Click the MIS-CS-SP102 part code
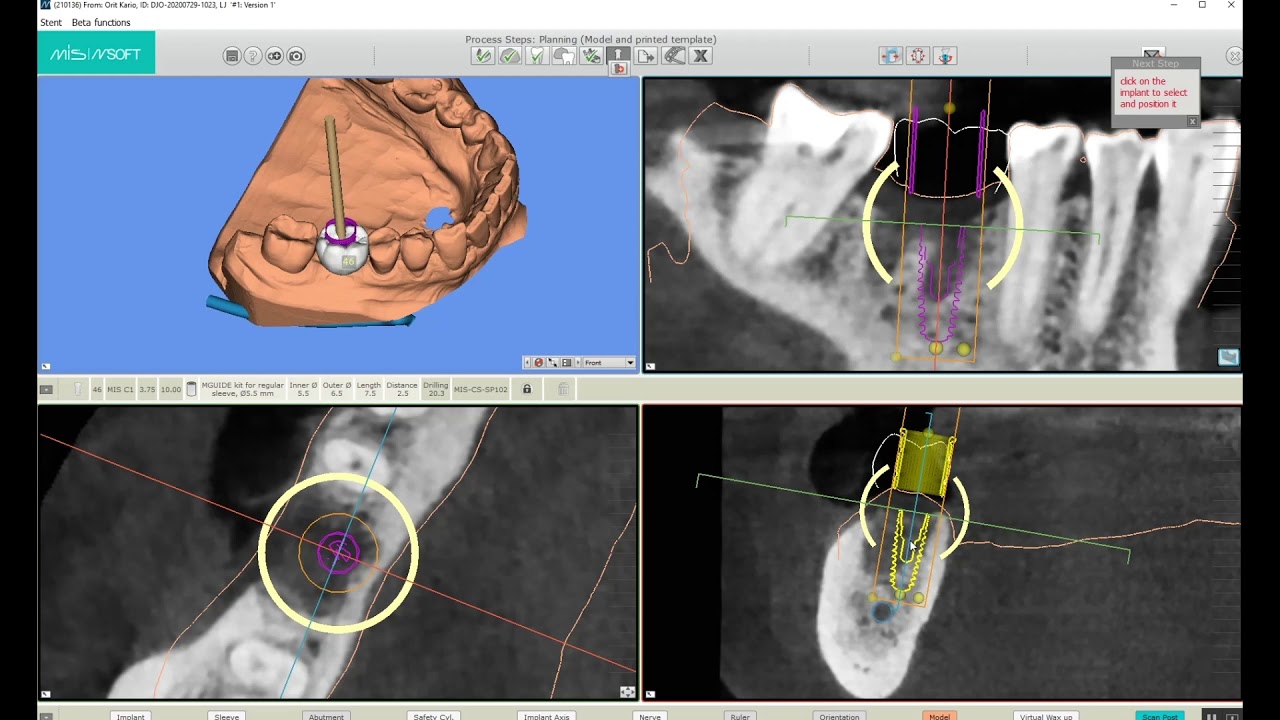 (x=481, y=389)
